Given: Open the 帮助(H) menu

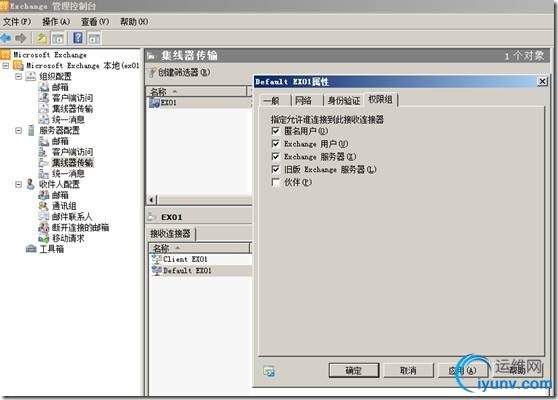Looking at the screenshot, I should [x=134, y=22].
